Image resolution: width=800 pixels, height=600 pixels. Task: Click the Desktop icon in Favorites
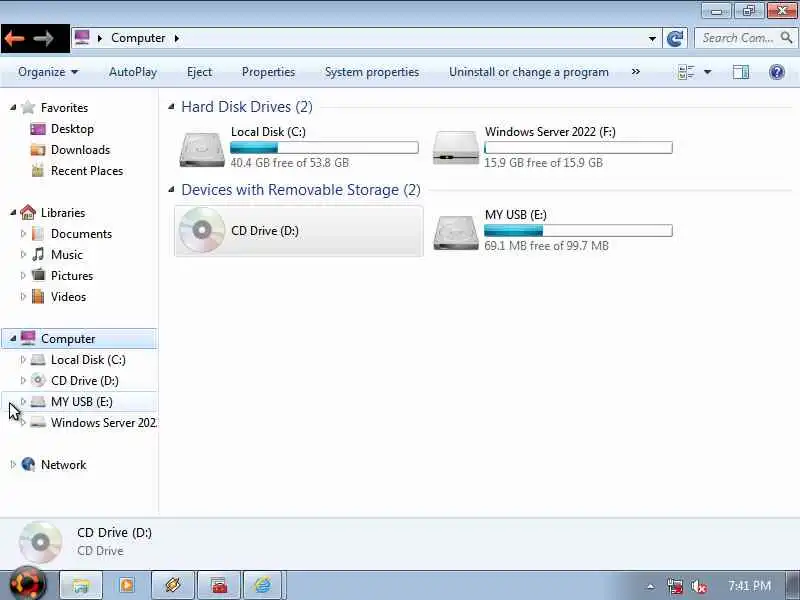click(x=38, y=129)
